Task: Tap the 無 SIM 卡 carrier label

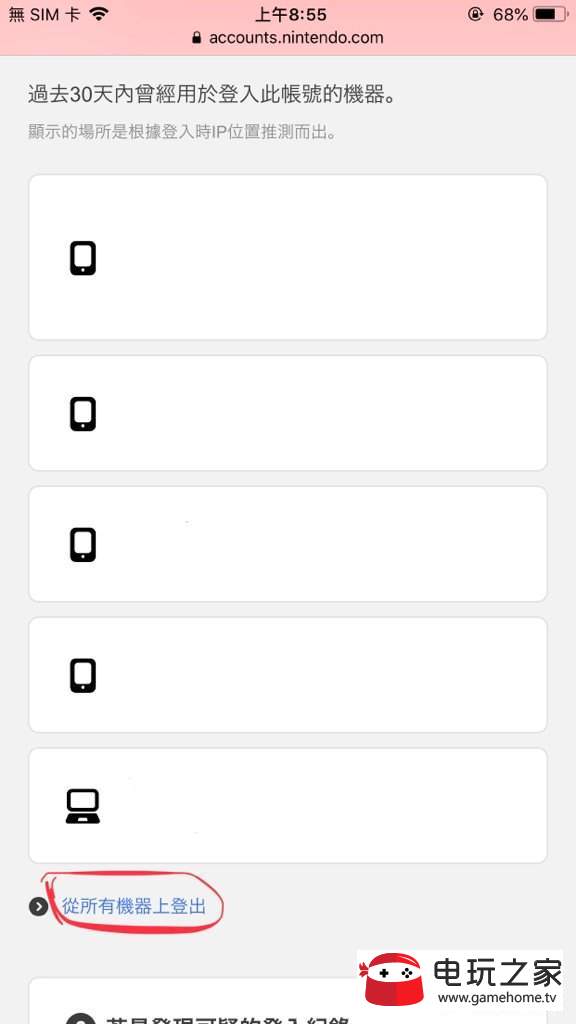Action: pos(44,14)
